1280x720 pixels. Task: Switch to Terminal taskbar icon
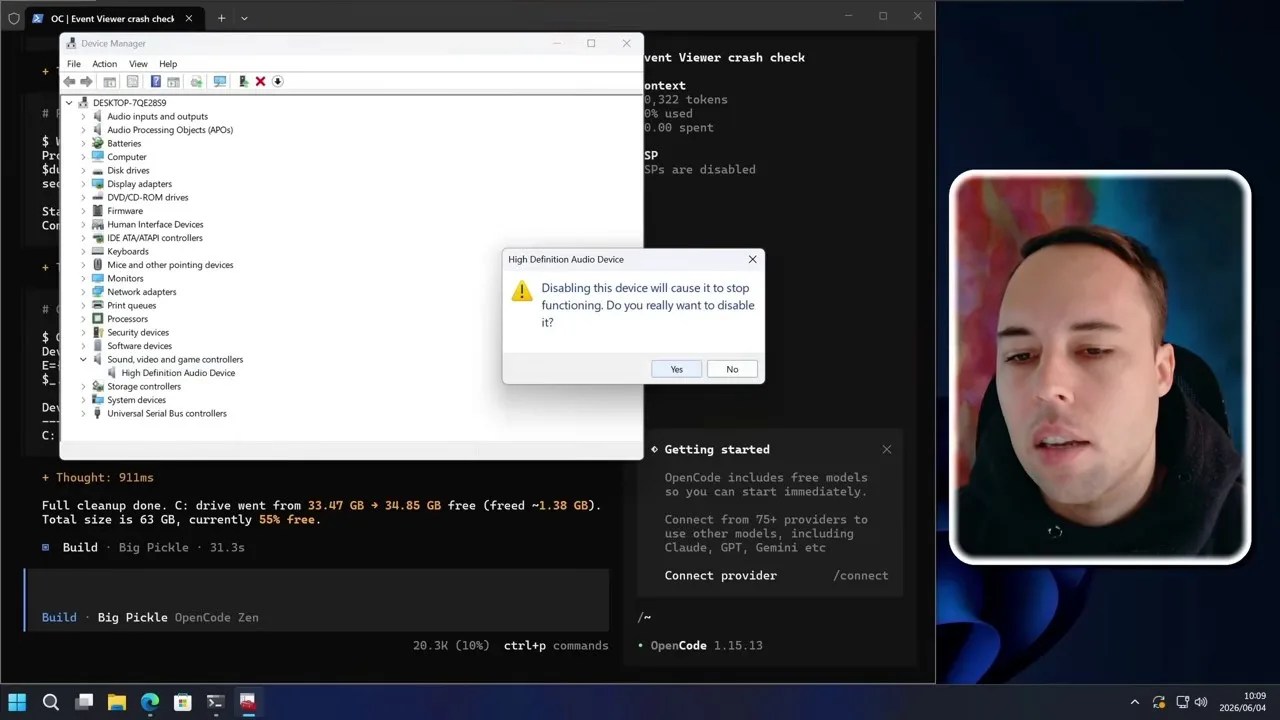(215, 702)
